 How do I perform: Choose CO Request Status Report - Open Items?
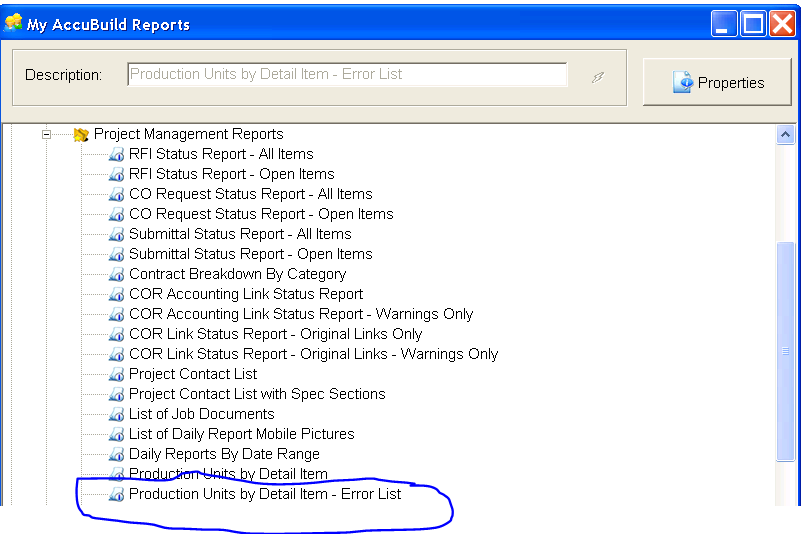(x=261, y=214)
